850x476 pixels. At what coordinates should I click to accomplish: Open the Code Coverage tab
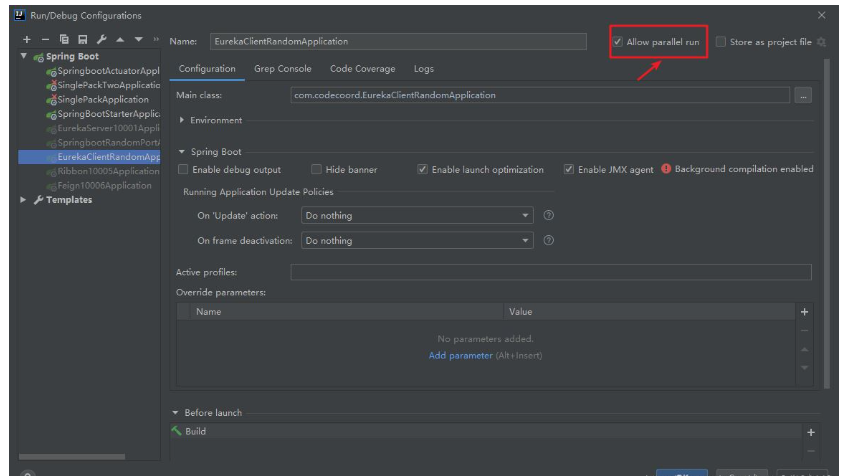362,69
